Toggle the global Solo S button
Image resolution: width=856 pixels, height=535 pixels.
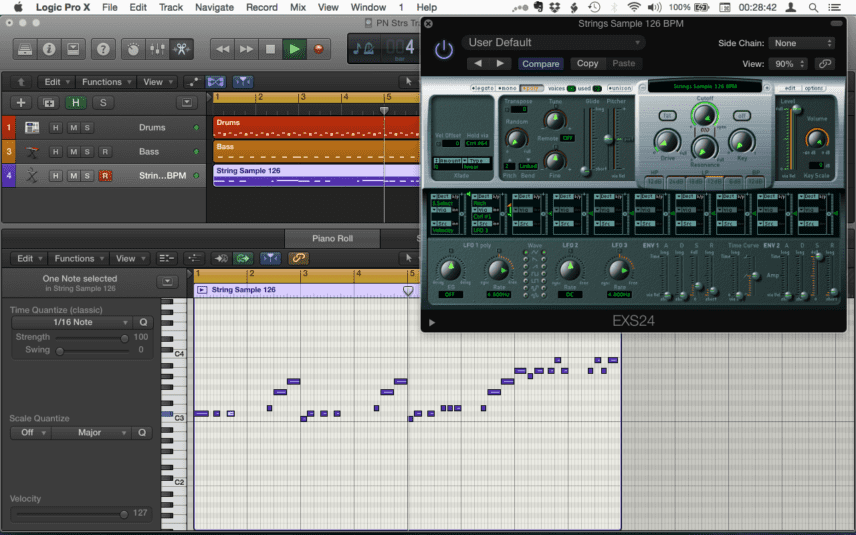[x=103, y=103]
